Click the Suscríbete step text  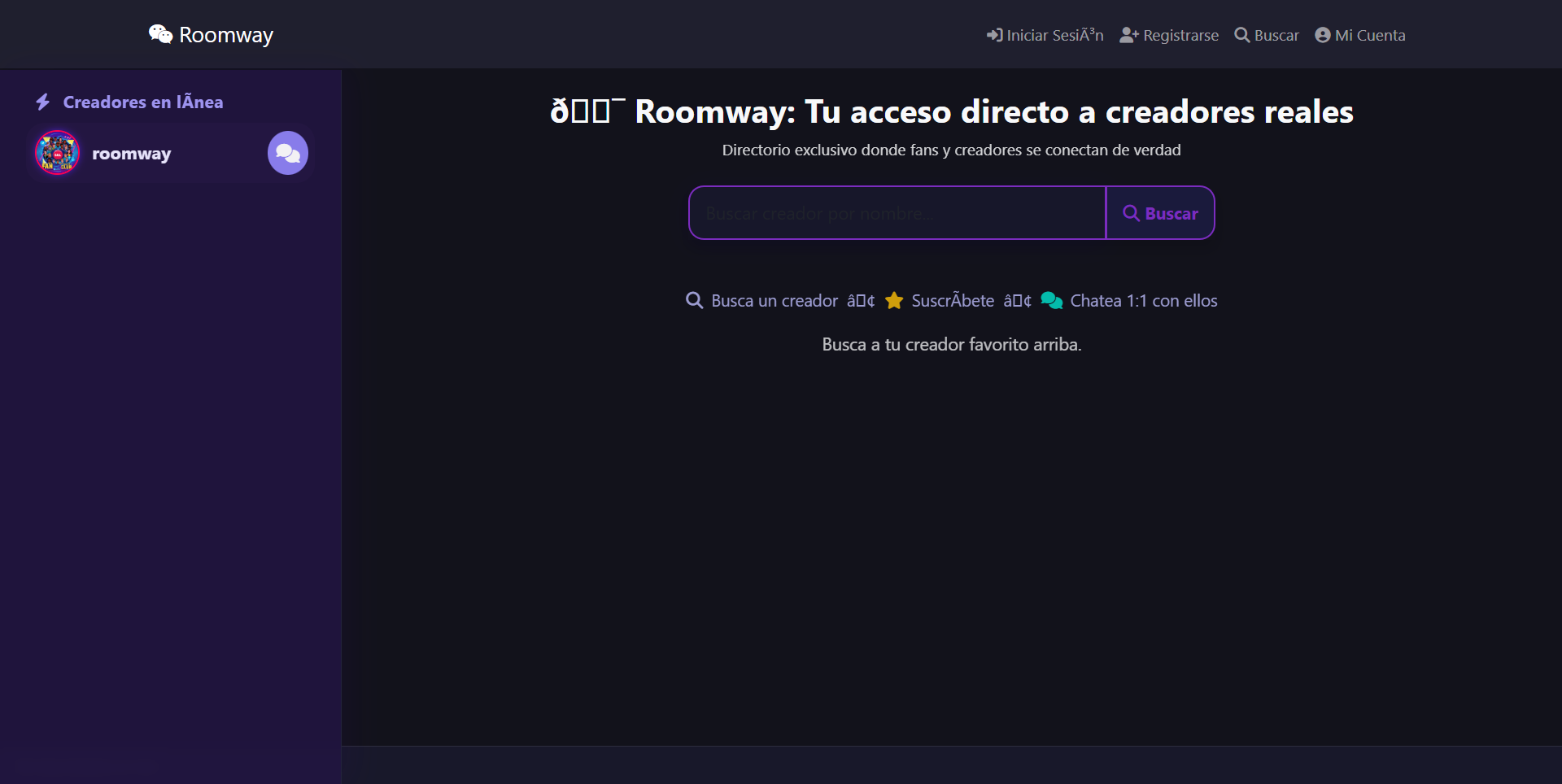point(953,301)
